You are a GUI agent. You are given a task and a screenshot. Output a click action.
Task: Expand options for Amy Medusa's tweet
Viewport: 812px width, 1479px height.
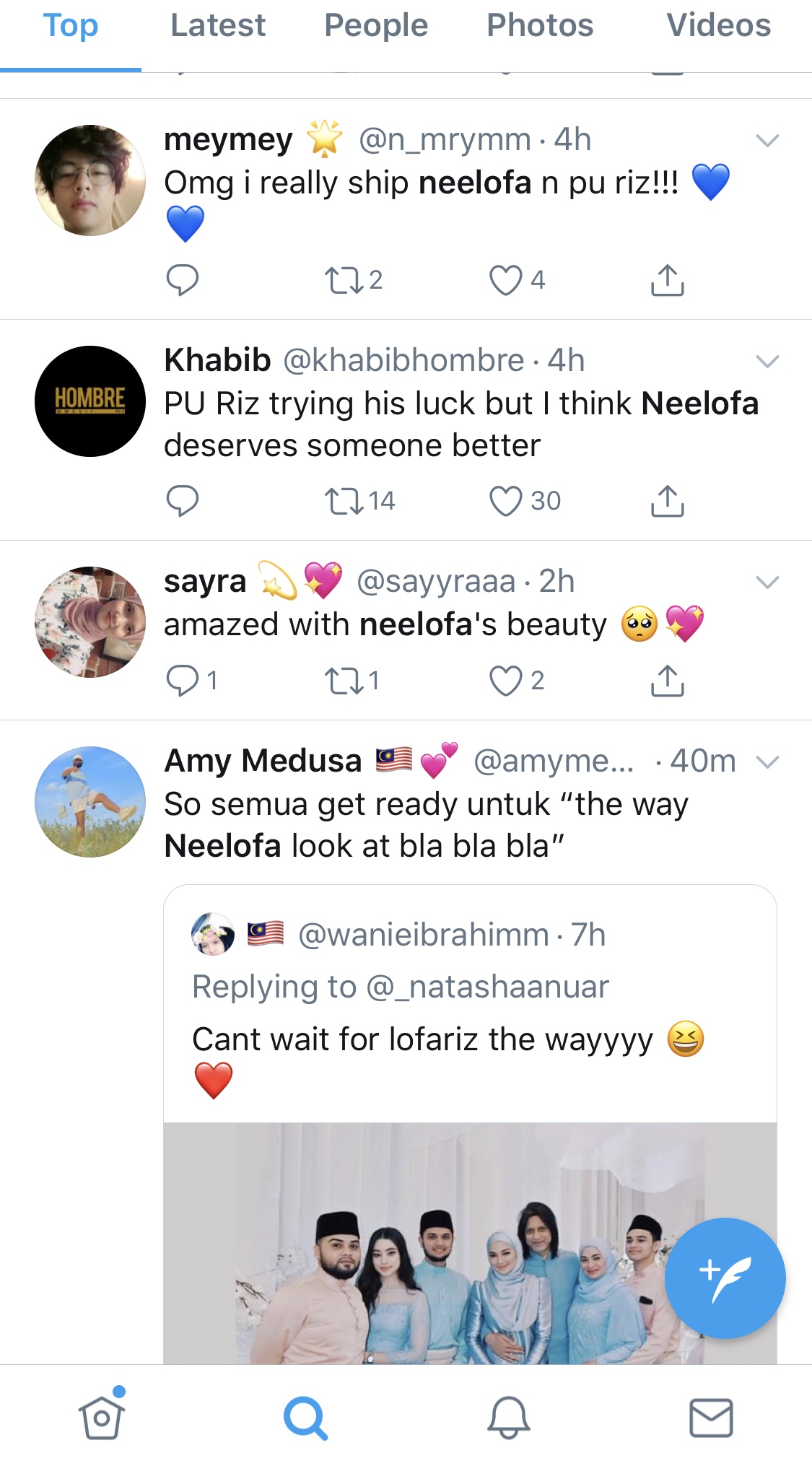click(x=767, y=762)
